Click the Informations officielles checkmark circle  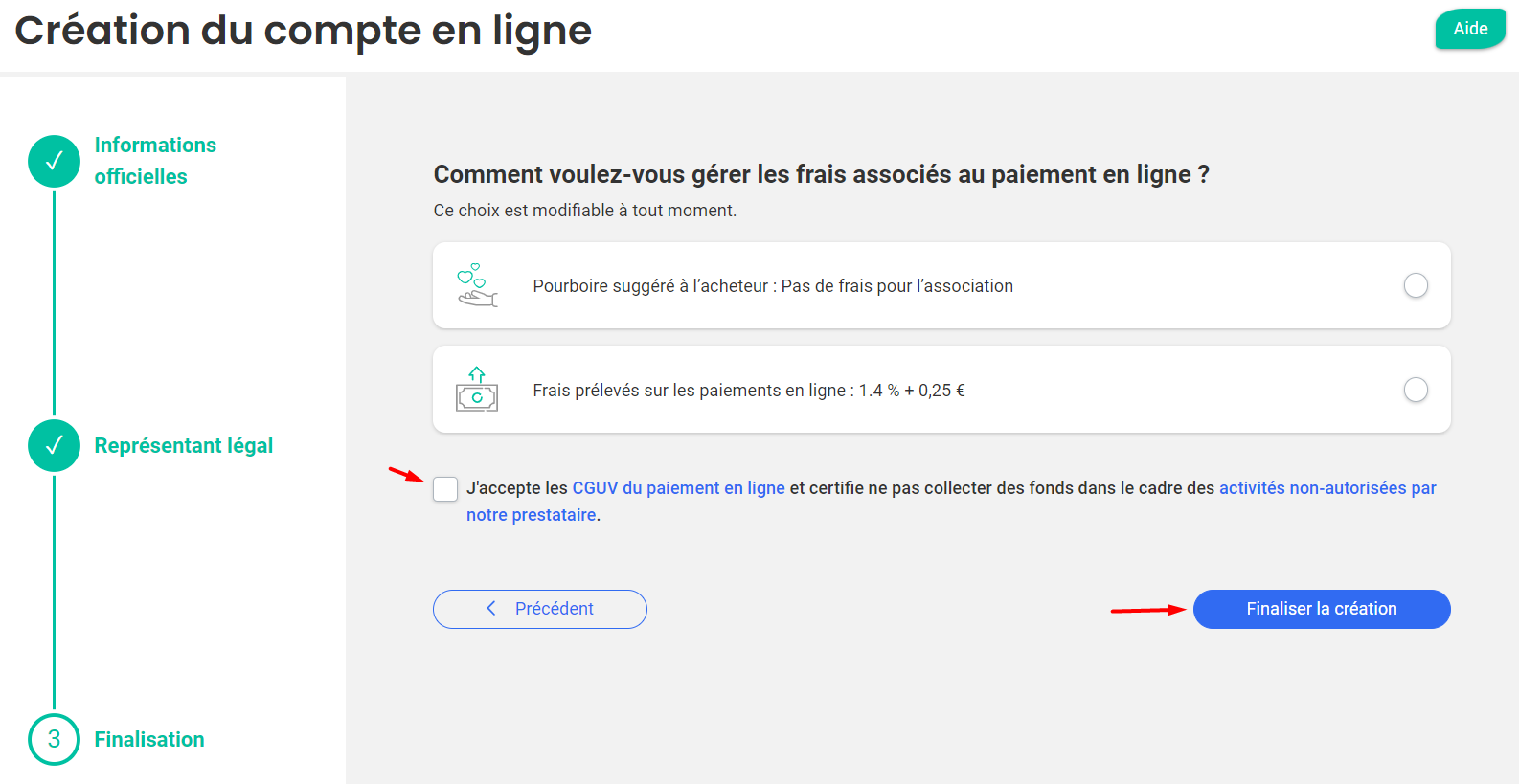click(x=55, y=161)
